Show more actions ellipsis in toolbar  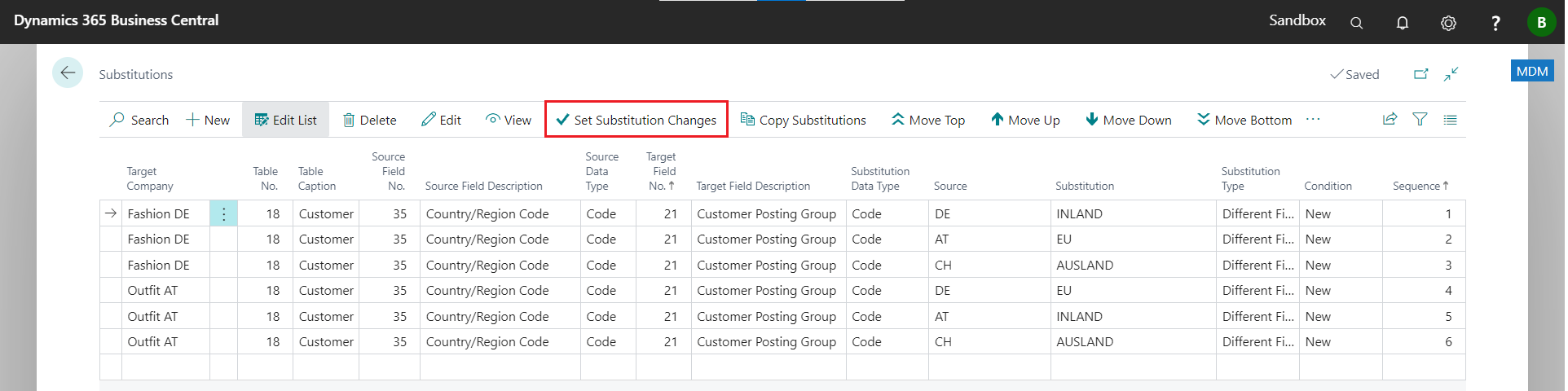(1312, 119)
